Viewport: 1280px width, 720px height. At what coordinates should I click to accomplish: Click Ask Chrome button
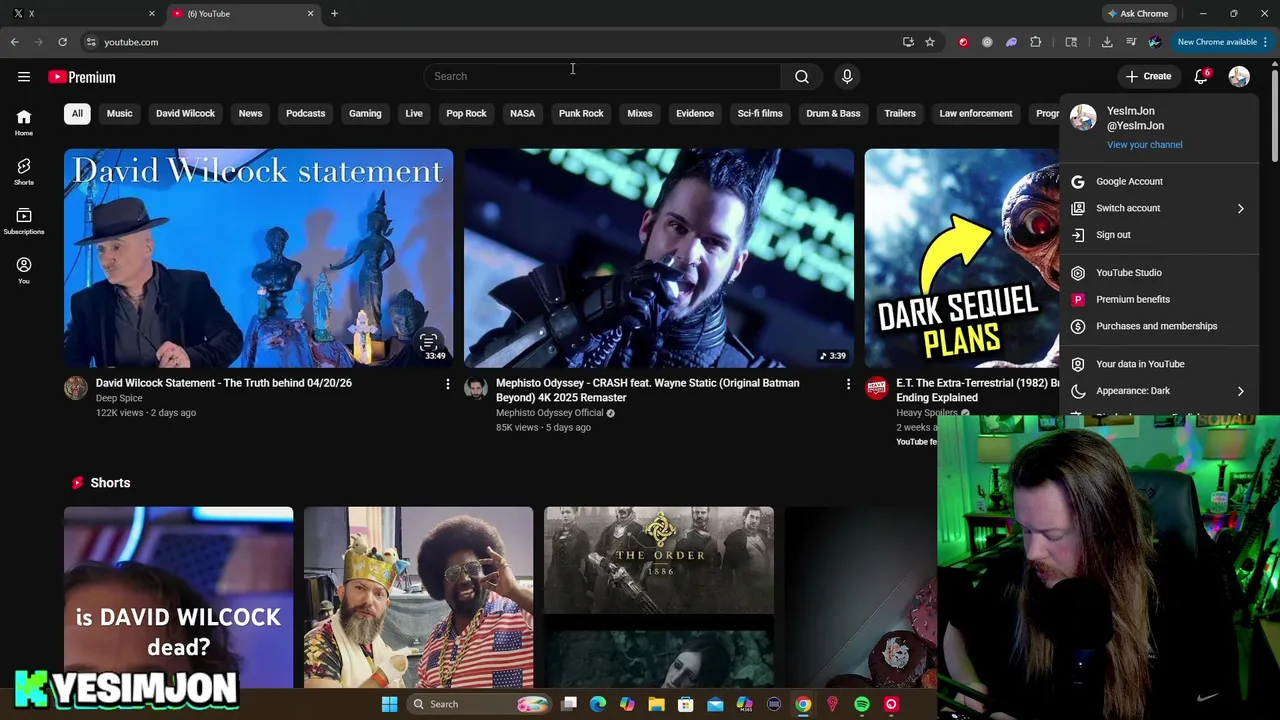tap(1138, 13)
